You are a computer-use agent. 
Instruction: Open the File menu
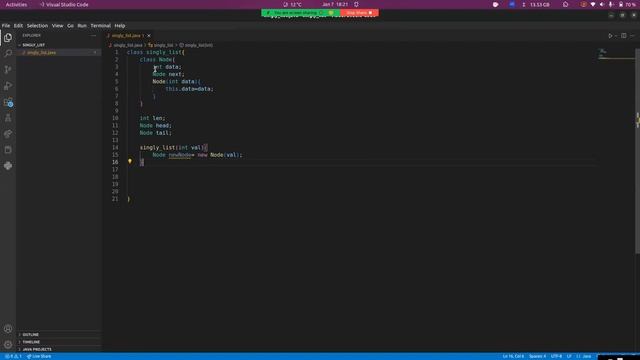pyautogui.click(x=6, y=25)
